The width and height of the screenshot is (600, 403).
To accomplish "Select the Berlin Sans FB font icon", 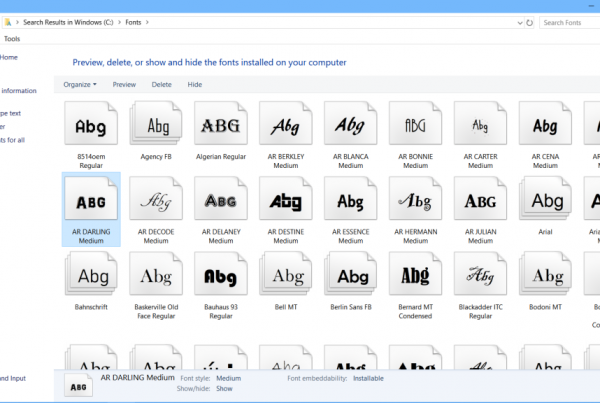I will coord(351,273).
